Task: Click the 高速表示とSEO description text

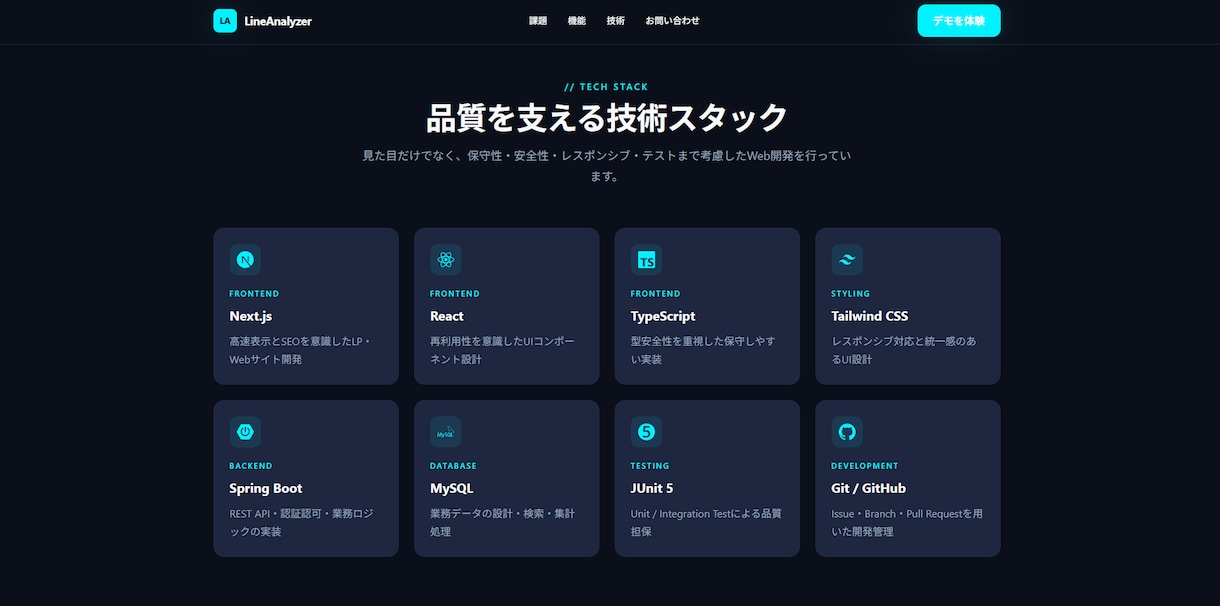Action: [300, 350]
